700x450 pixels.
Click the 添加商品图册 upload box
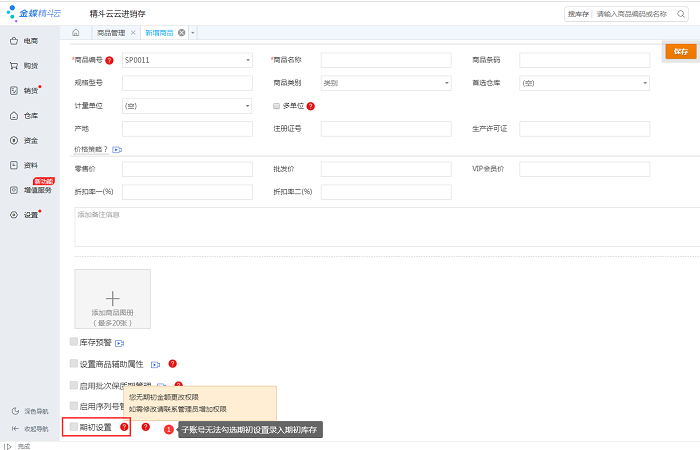(x=112, y=299)
